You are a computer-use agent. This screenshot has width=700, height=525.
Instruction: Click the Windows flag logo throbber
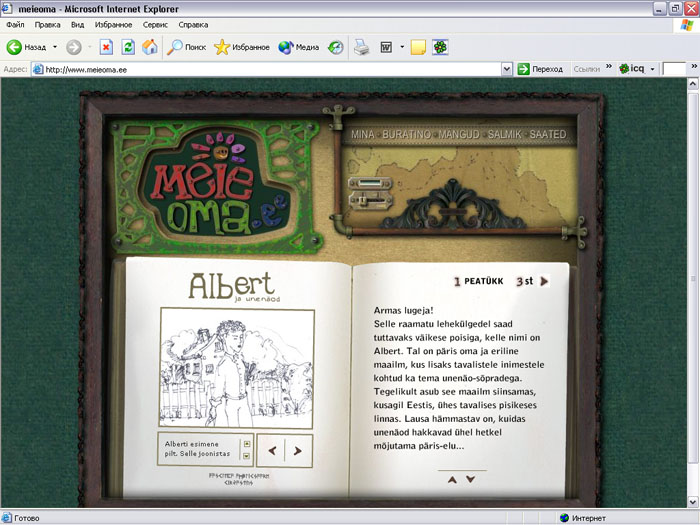[687, 25]
